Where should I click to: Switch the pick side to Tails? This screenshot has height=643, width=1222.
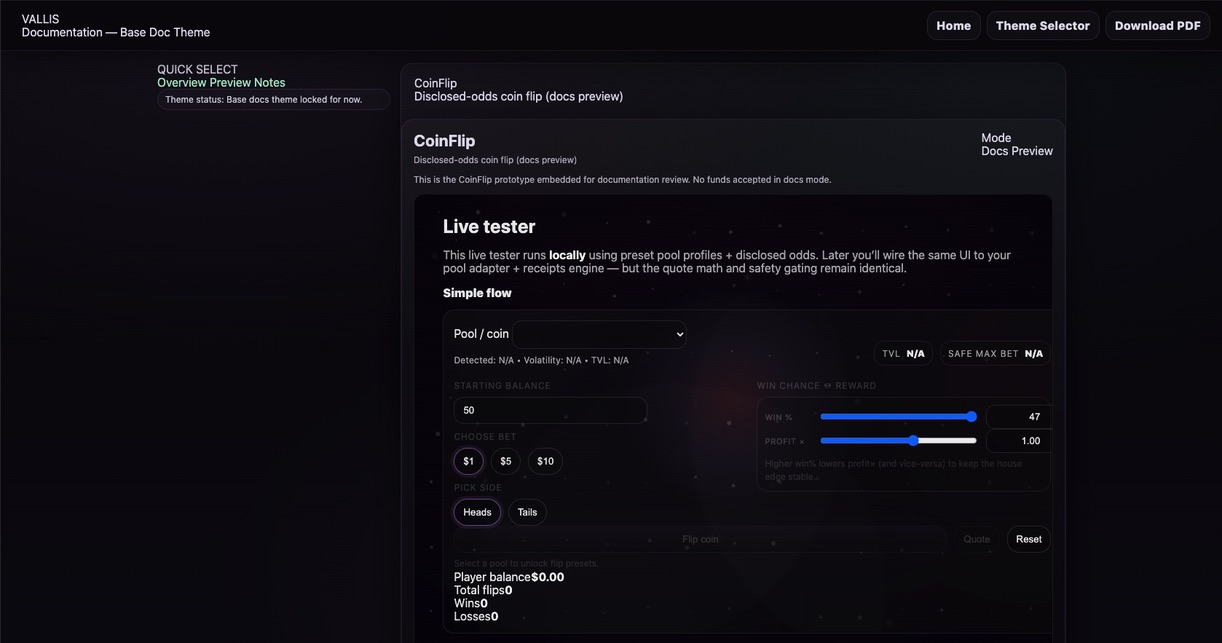click(x=527, y=512)
